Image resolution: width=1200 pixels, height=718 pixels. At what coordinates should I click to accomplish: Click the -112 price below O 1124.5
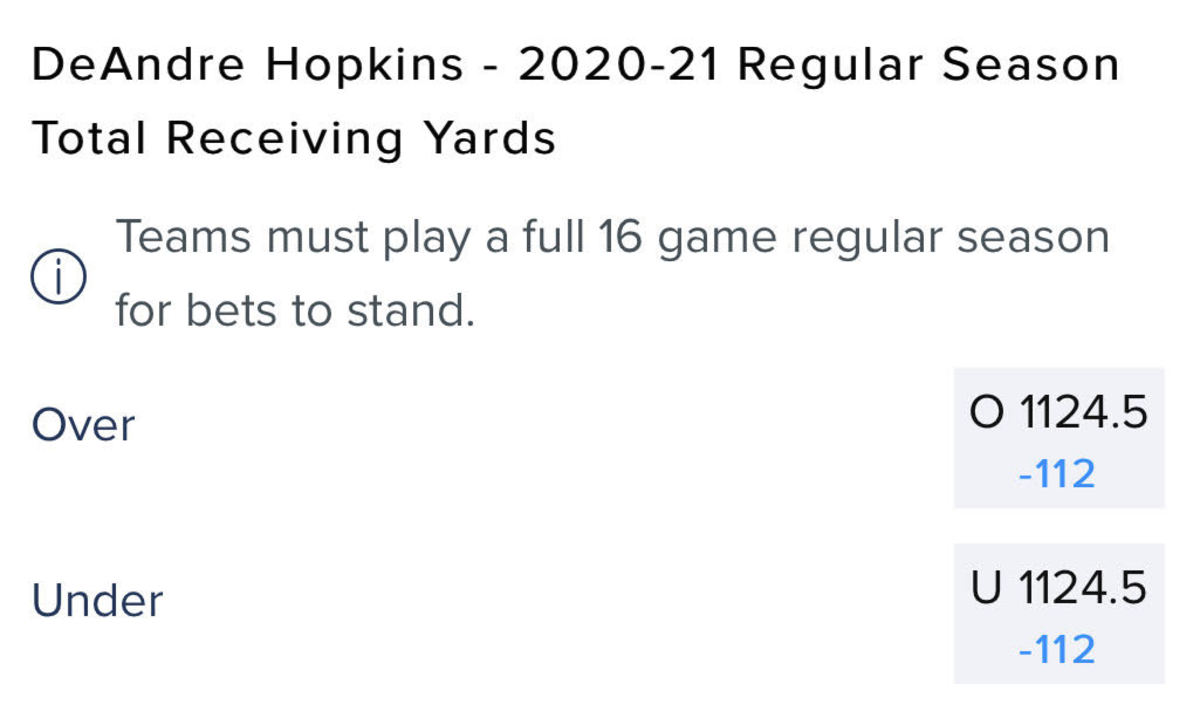point(1057,474)
